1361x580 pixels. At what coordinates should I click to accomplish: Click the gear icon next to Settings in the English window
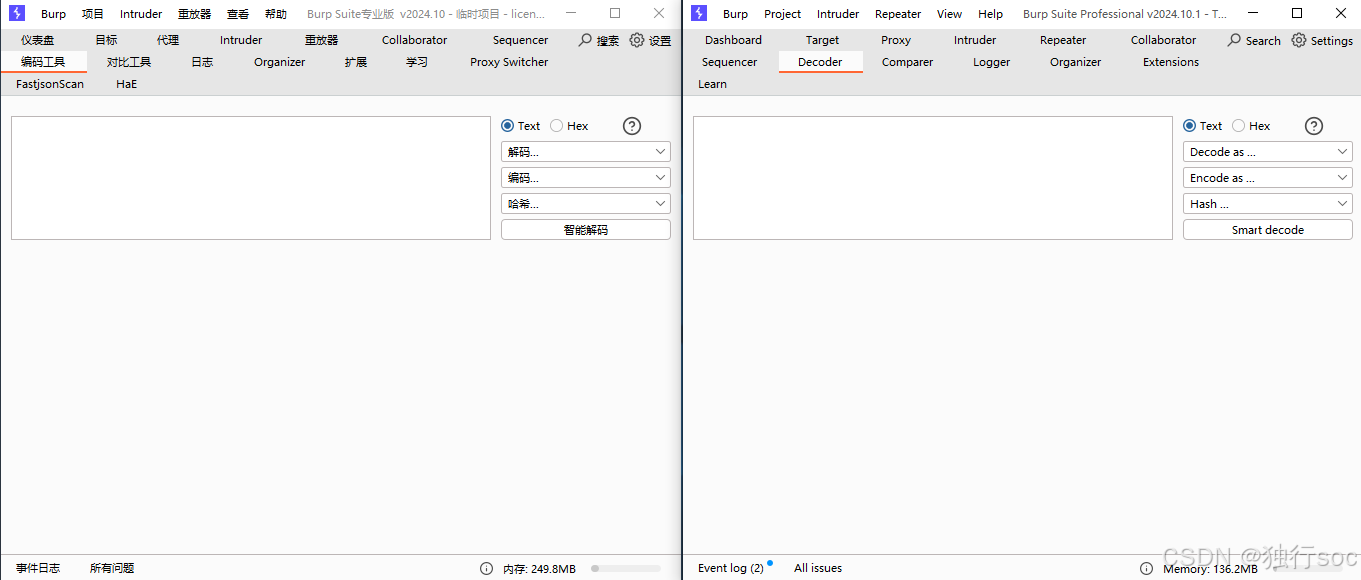[x=1299, y=40]
